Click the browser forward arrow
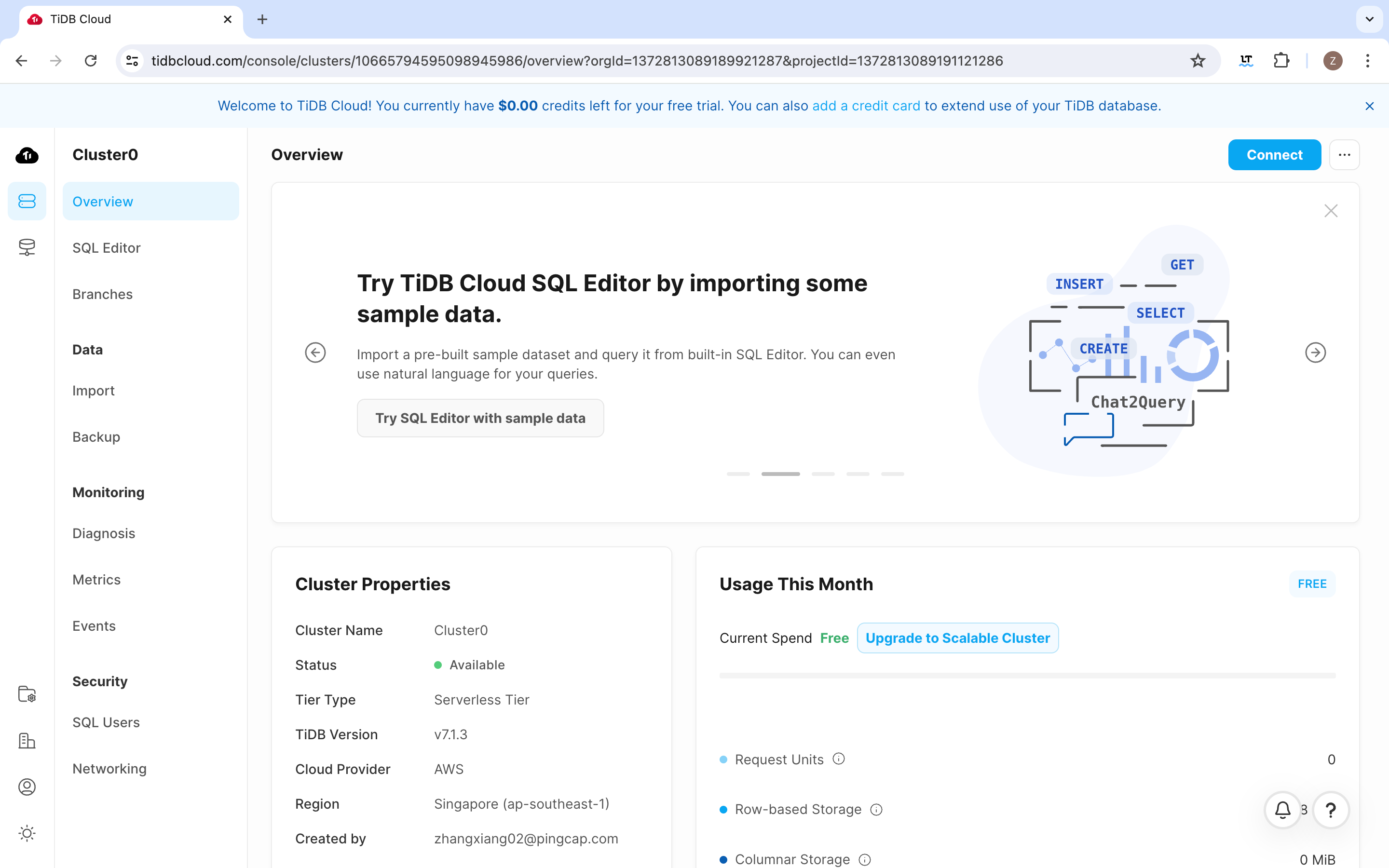The image size is (1389, 868). click(55, 61)
